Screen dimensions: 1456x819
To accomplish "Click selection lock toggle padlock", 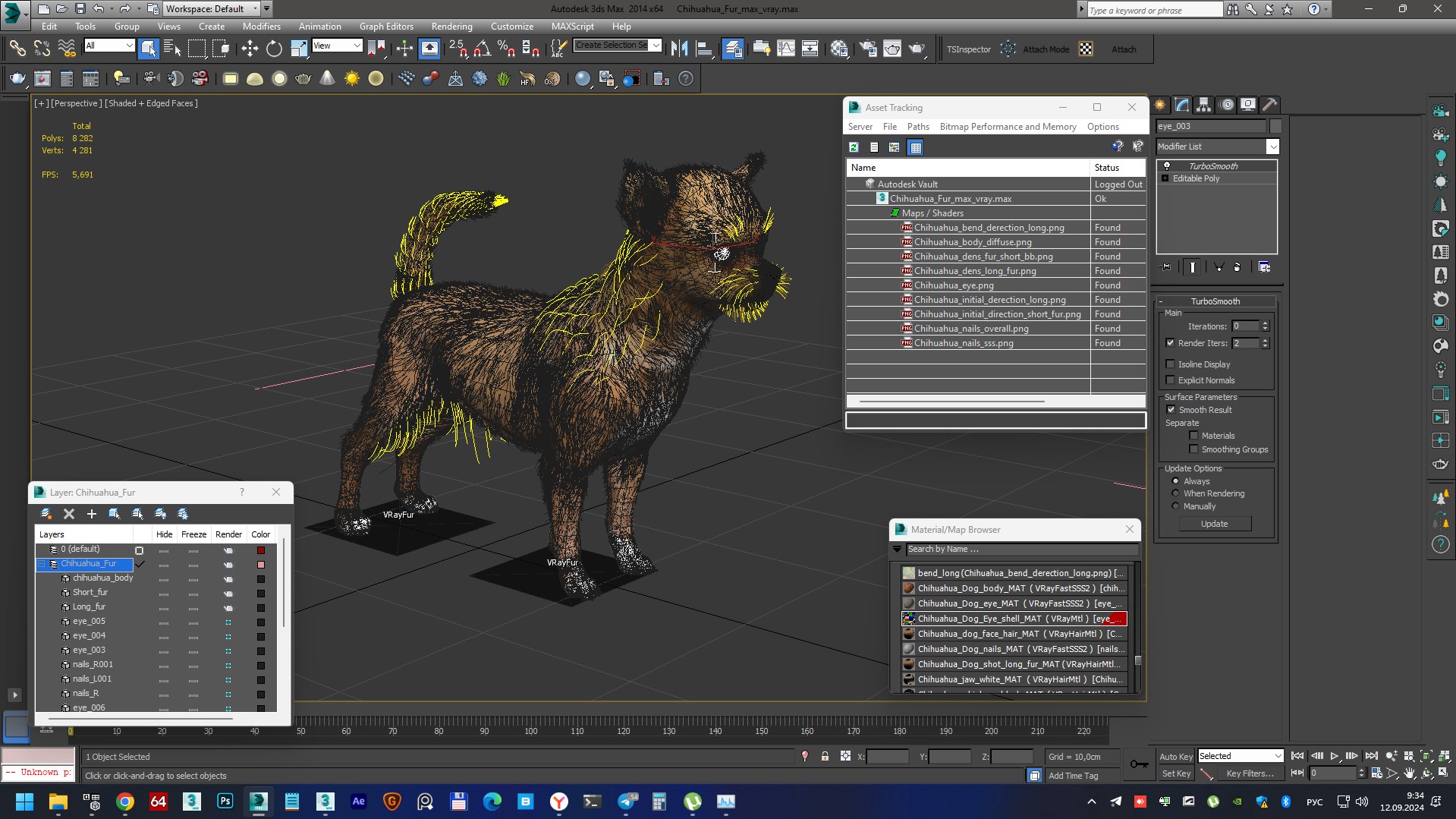I will tap(825, 756).
